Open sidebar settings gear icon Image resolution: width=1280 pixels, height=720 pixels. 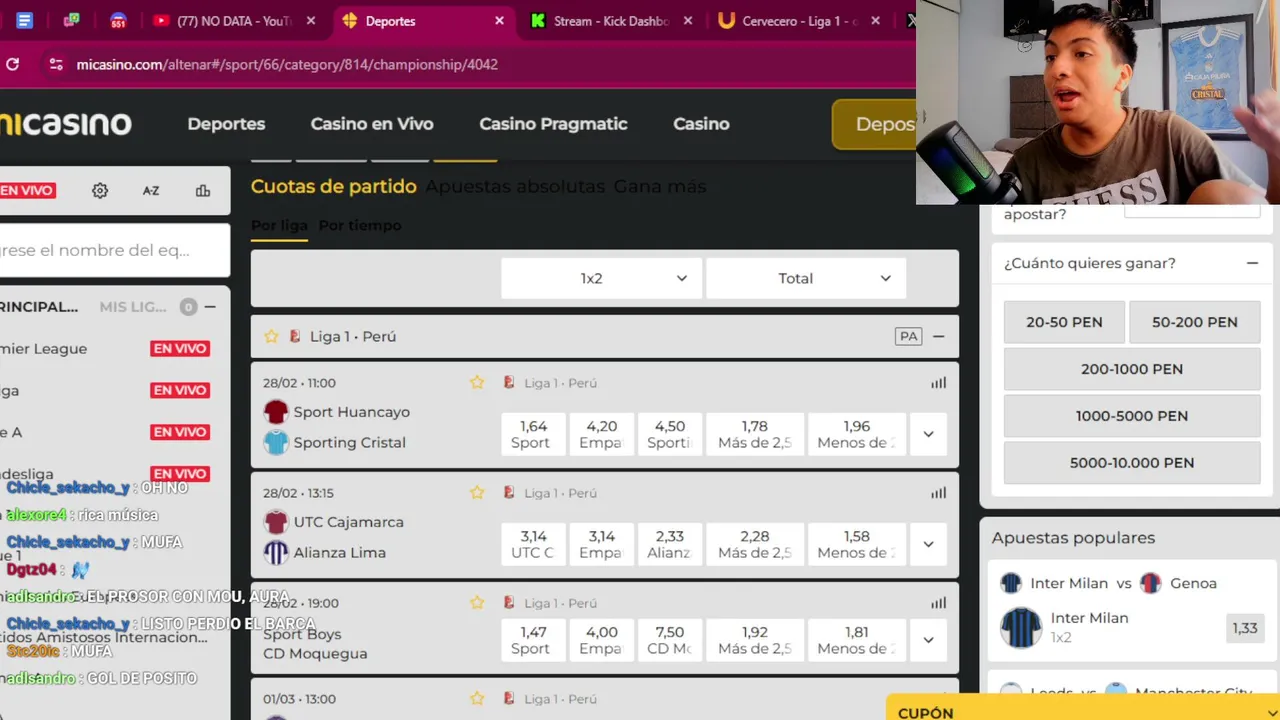[x=100, y=190]
